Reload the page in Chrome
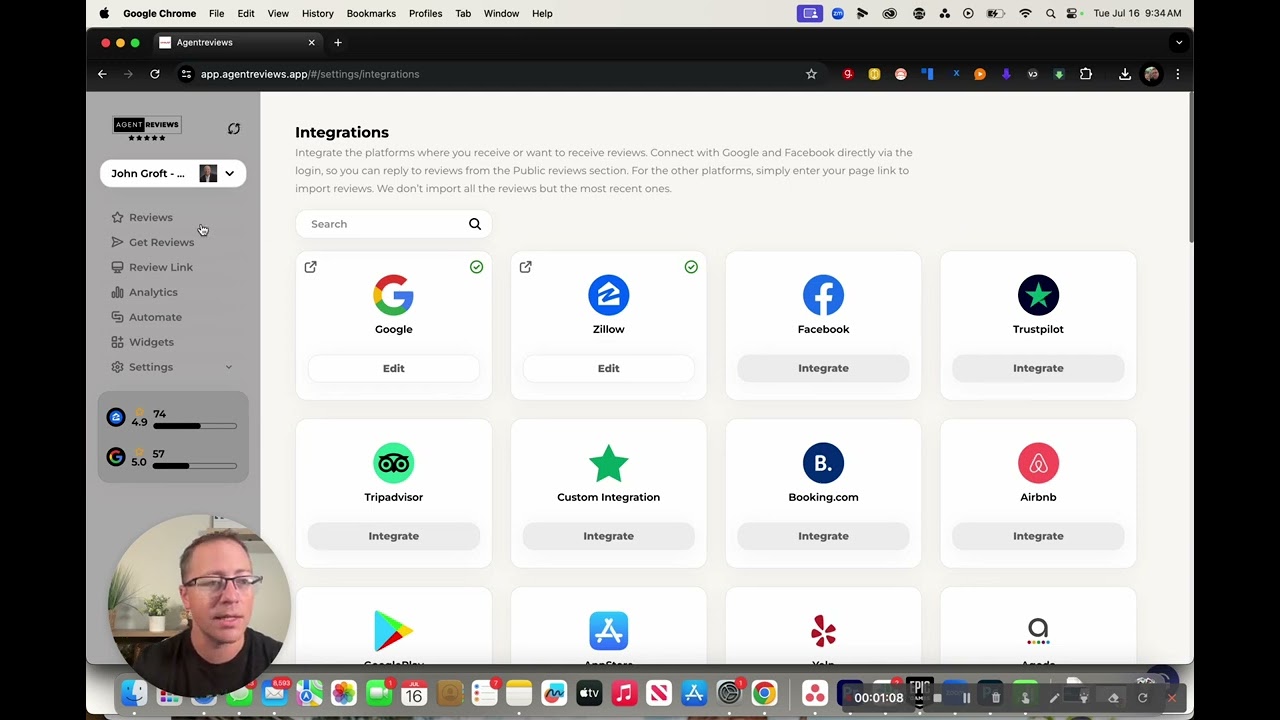Viewport: 1280px width, 720px height. [x=155, y=74]
